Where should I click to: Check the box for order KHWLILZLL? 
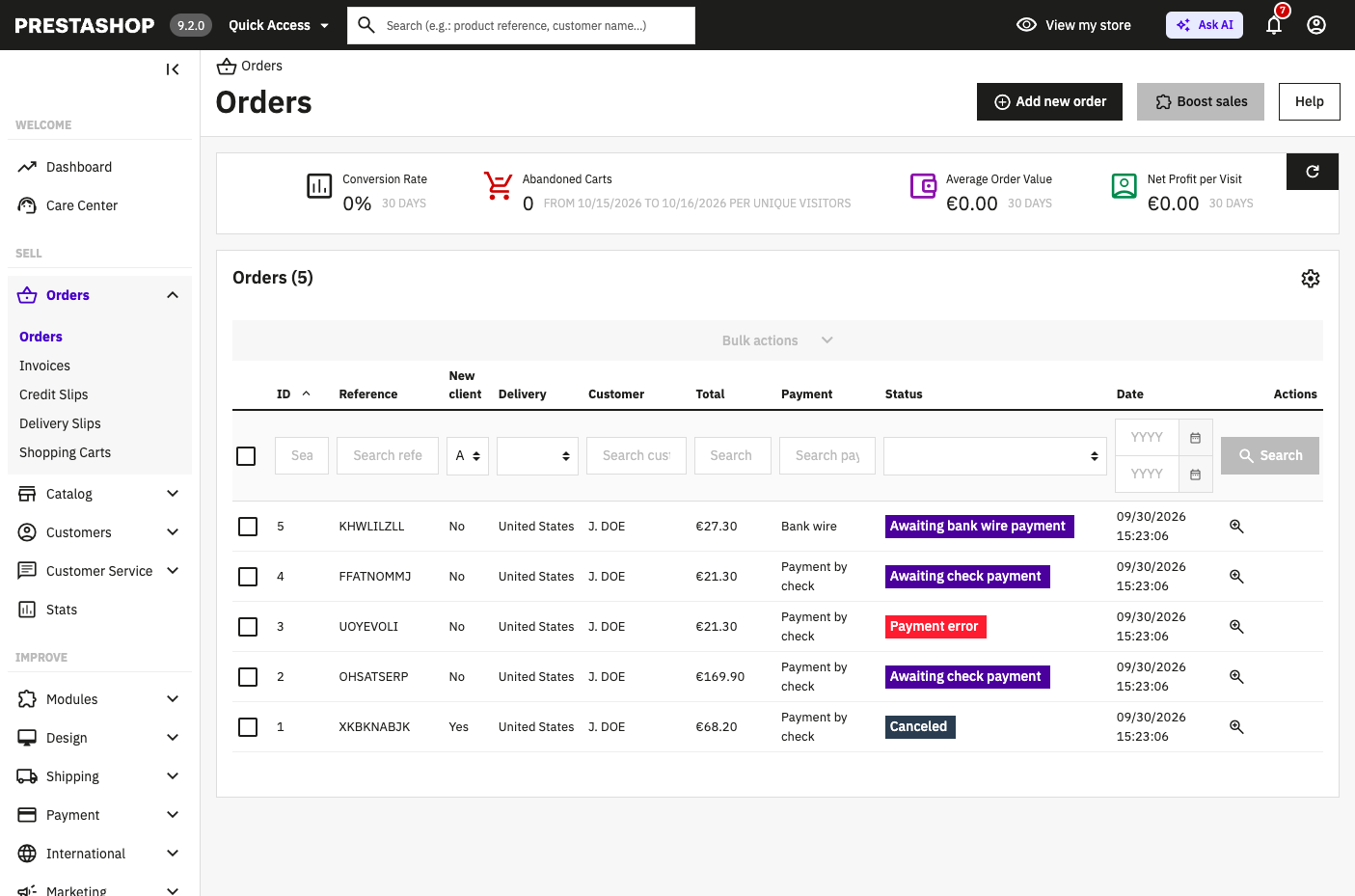point(248,527)
